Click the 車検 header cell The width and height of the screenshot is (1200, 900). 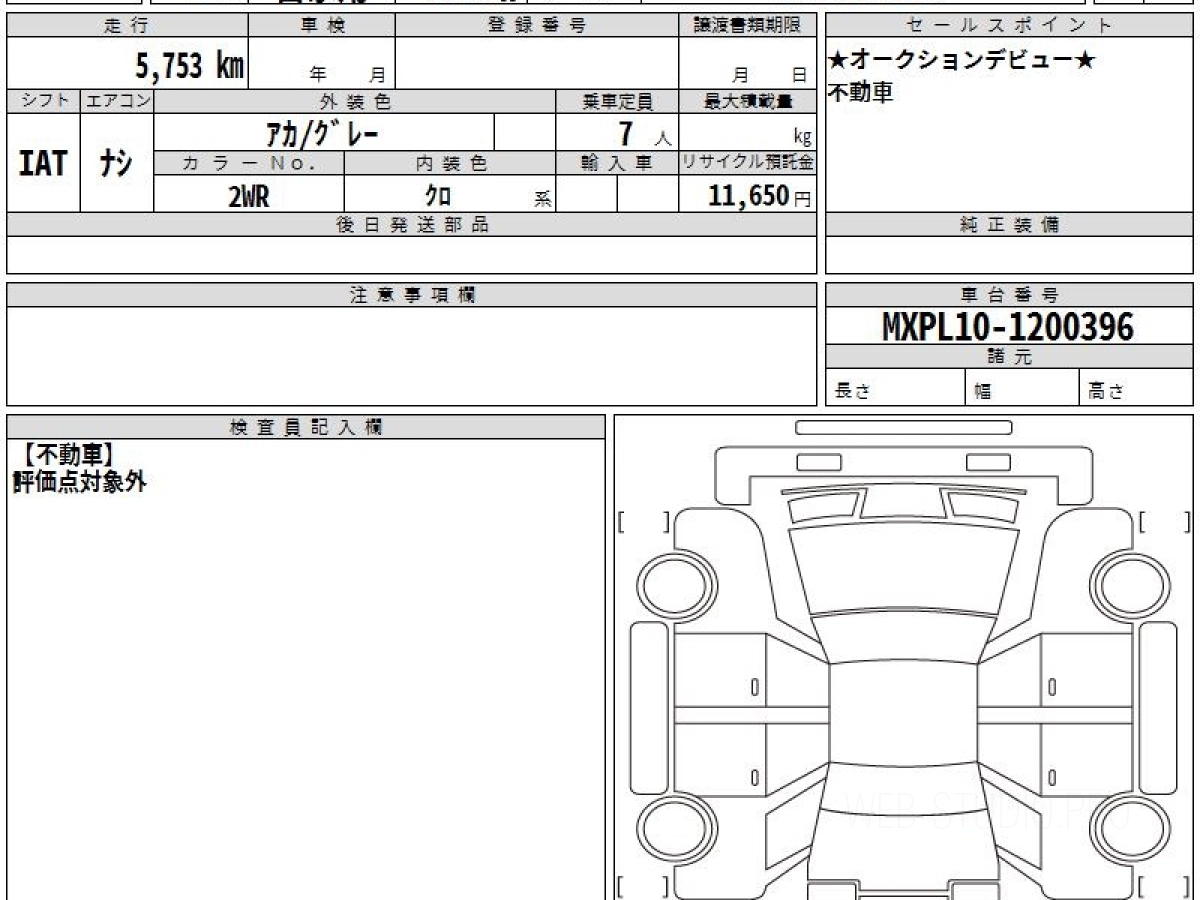tap(322, 26)
